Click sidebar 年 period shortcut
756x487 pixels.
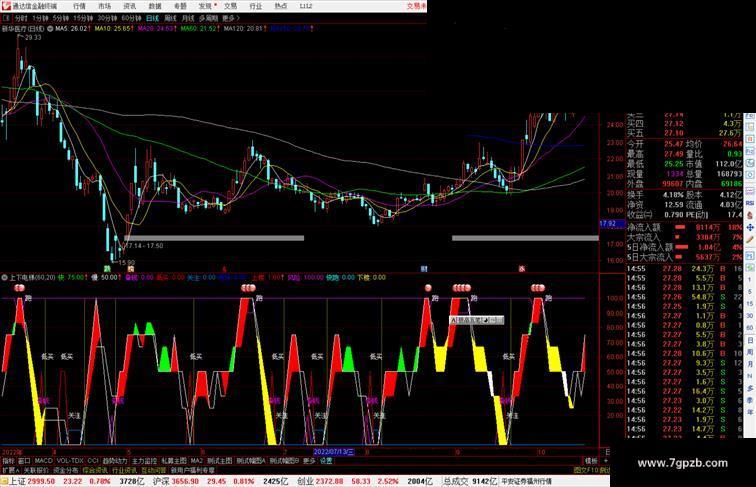[750, 412]
